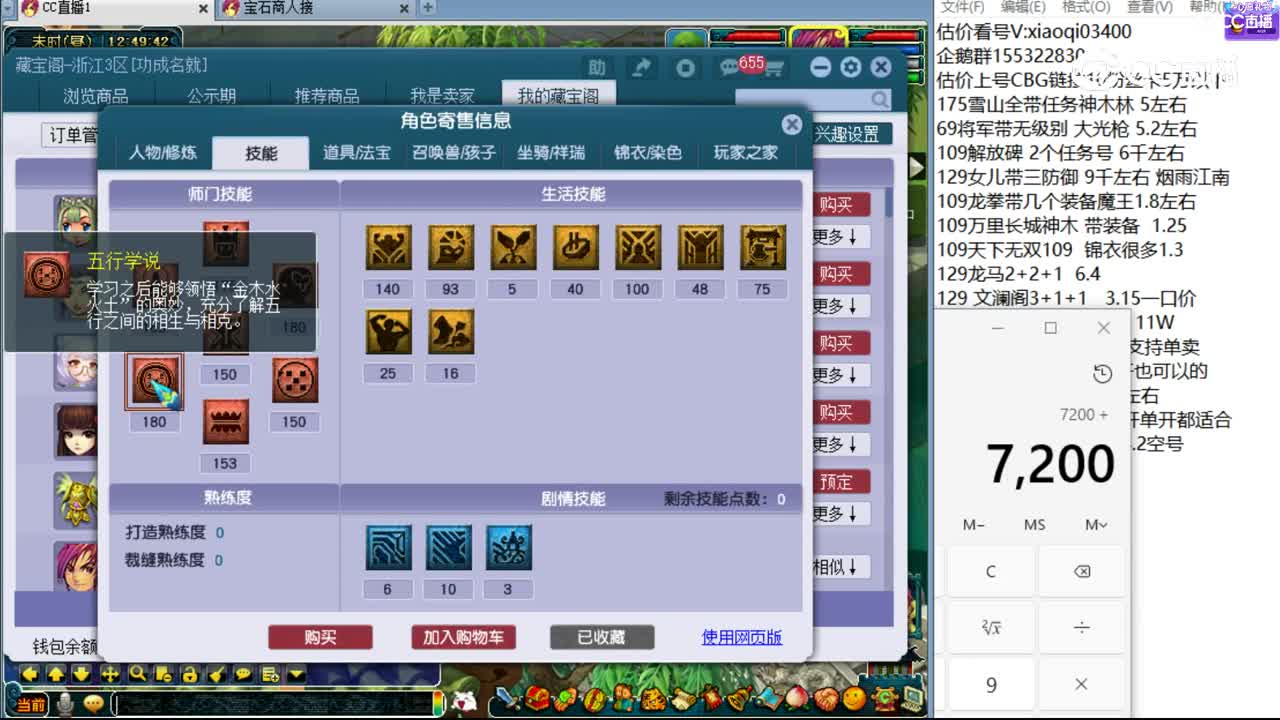This screenshot has height=720, width=1280.
Task: Open the 坐骑/祥瑞 tab
Action: point(551,153)
